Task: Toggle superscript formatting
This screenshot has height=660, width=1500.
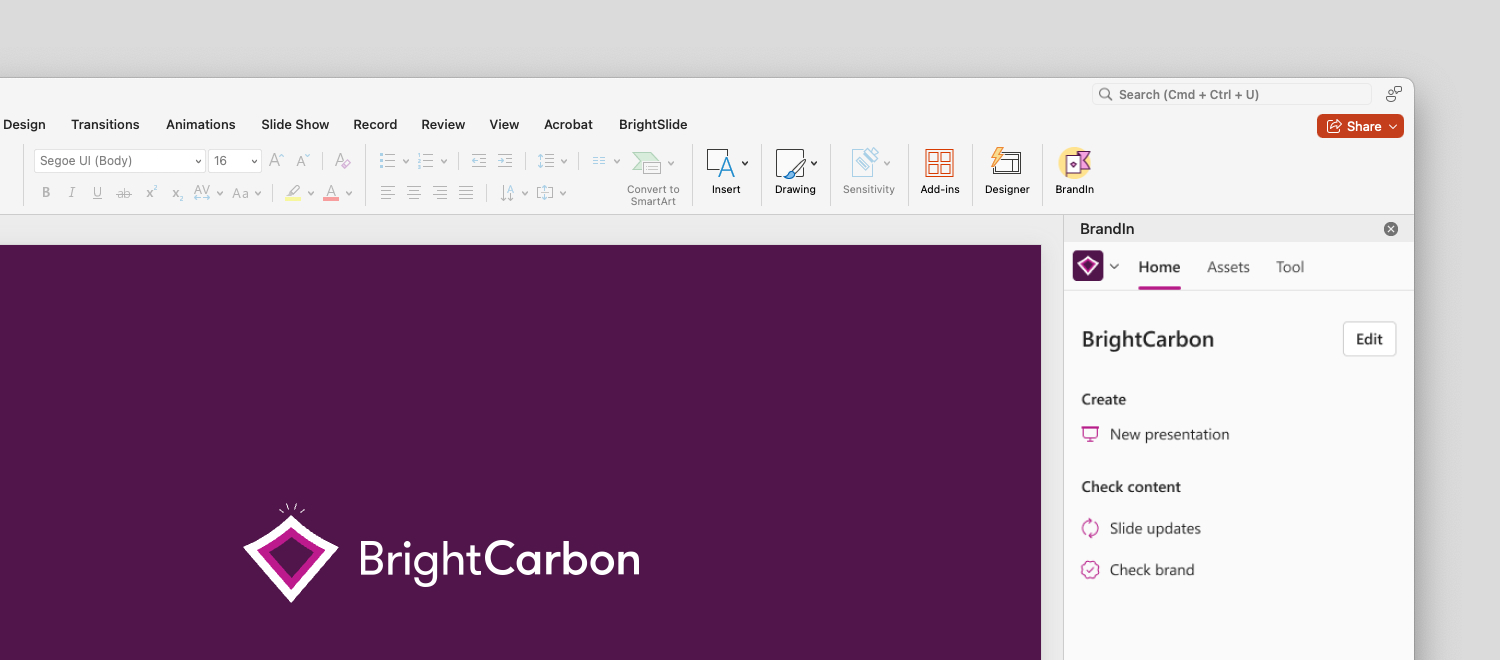Action: (151, 193)
